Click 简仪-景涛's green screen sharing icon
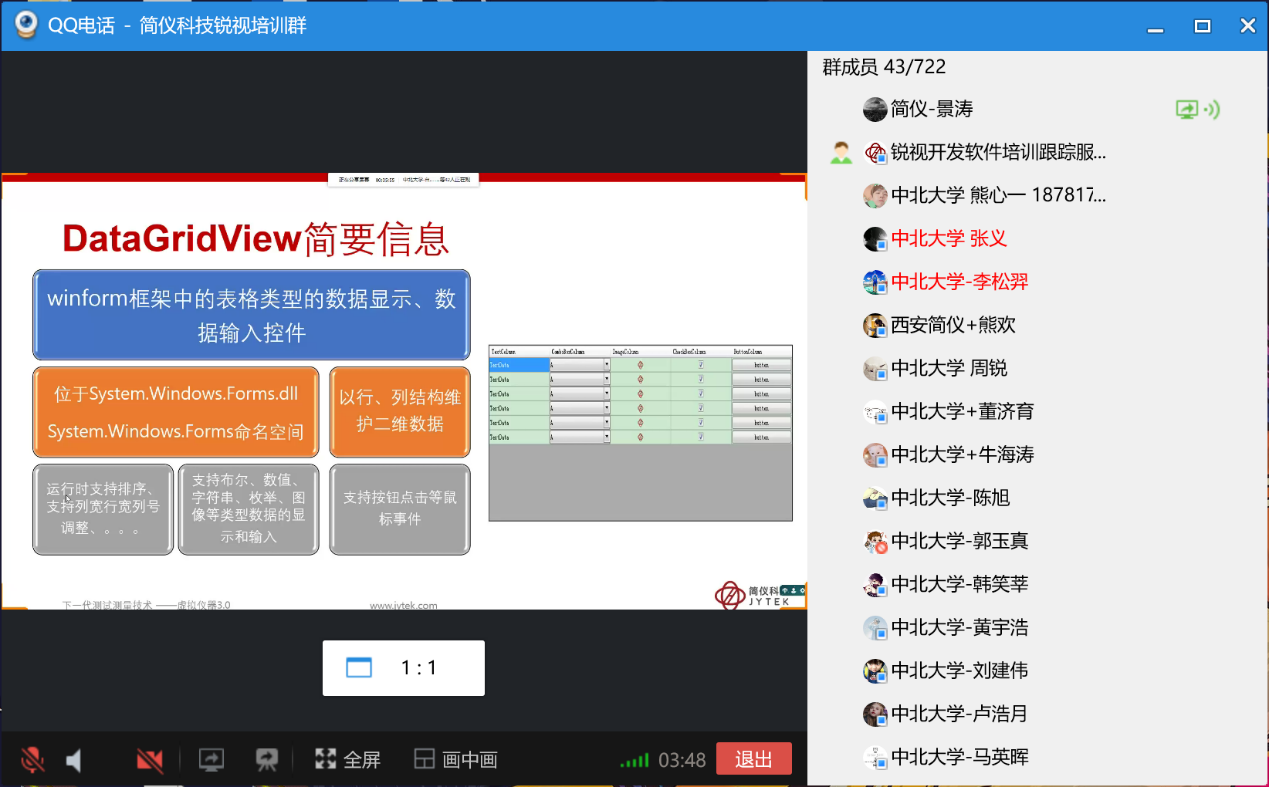 [1187, 110]
